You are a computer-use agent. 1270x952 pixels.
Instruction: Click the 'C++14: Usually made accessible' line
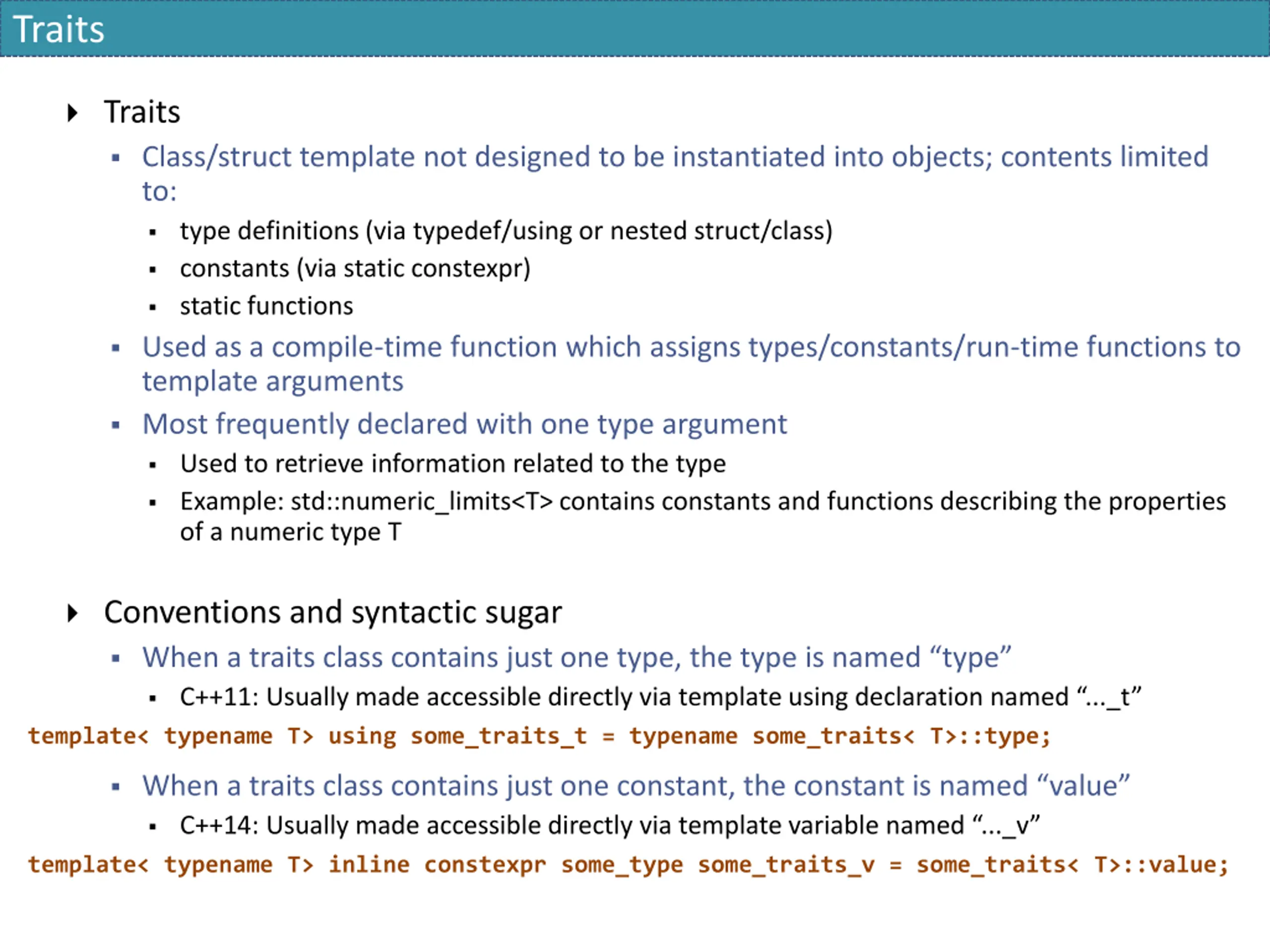(x=610, y=826)
